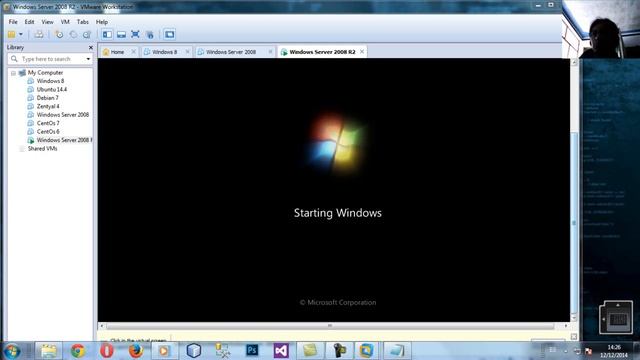Open the media player taskbar icon

coord(164,351)
